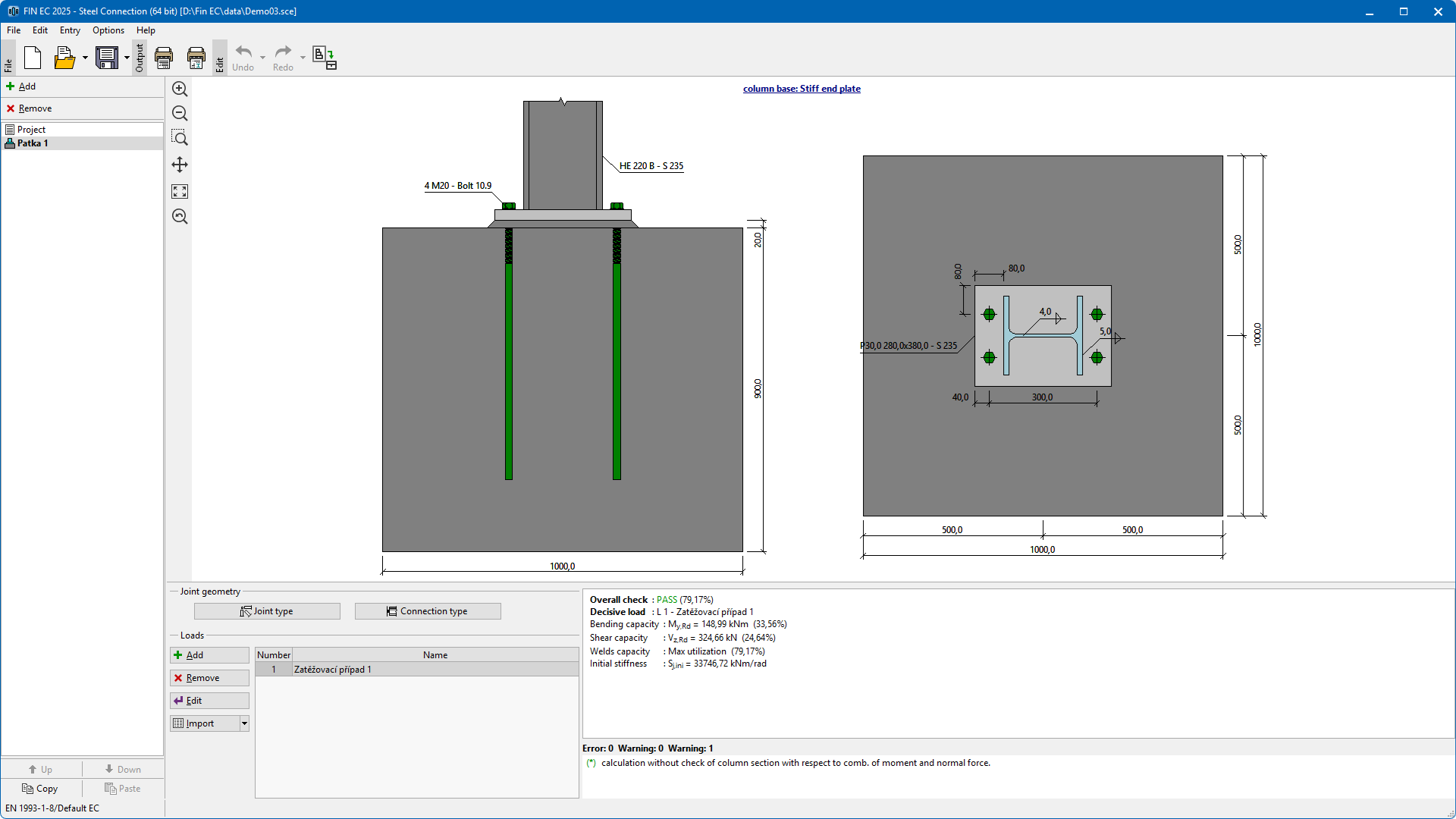
Task: Click the New file icon
Action: pos(33,58)
